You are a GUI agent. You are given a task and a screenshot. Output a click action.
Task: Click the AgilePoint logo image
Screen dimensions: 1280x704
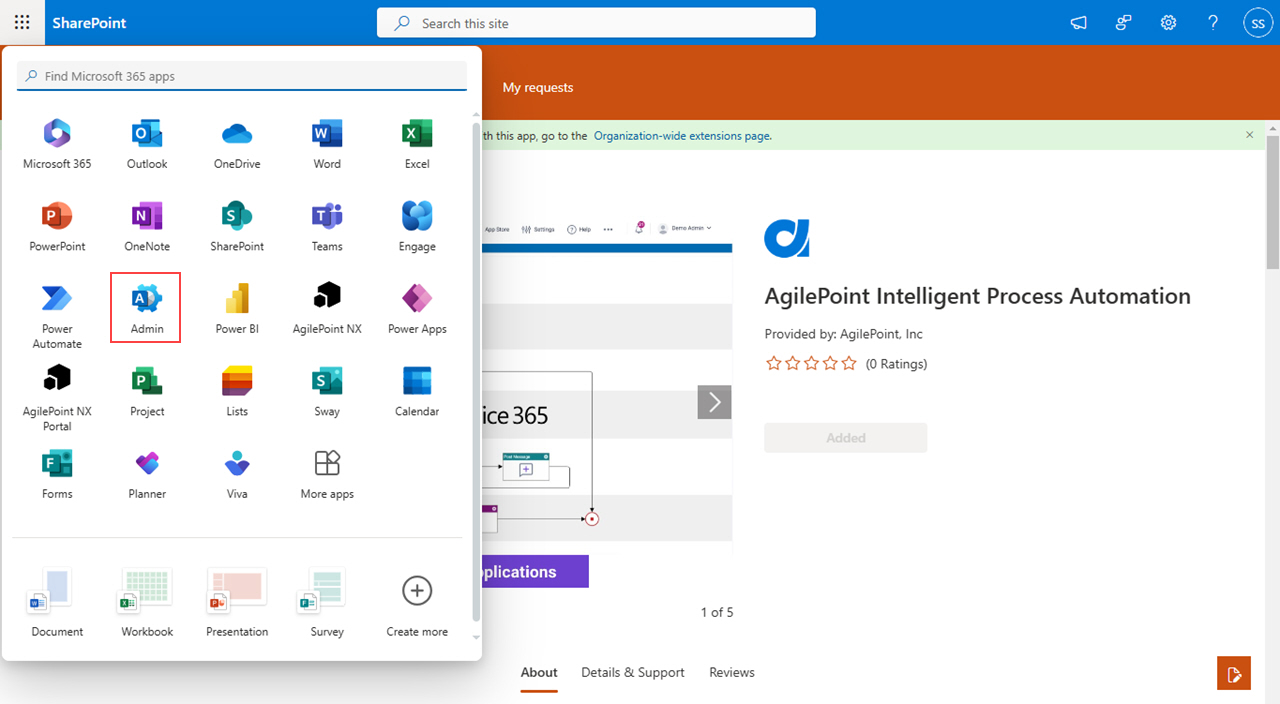[x=787, y=238]
